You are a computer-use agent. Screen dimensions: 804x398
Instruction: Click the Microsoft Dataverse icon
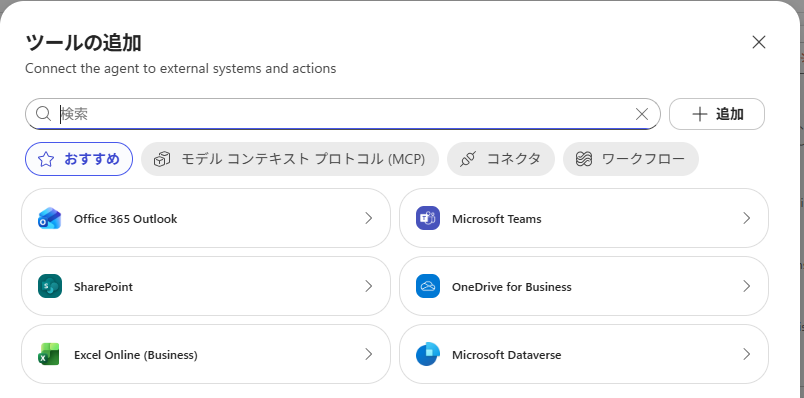(x=428, y=354)
